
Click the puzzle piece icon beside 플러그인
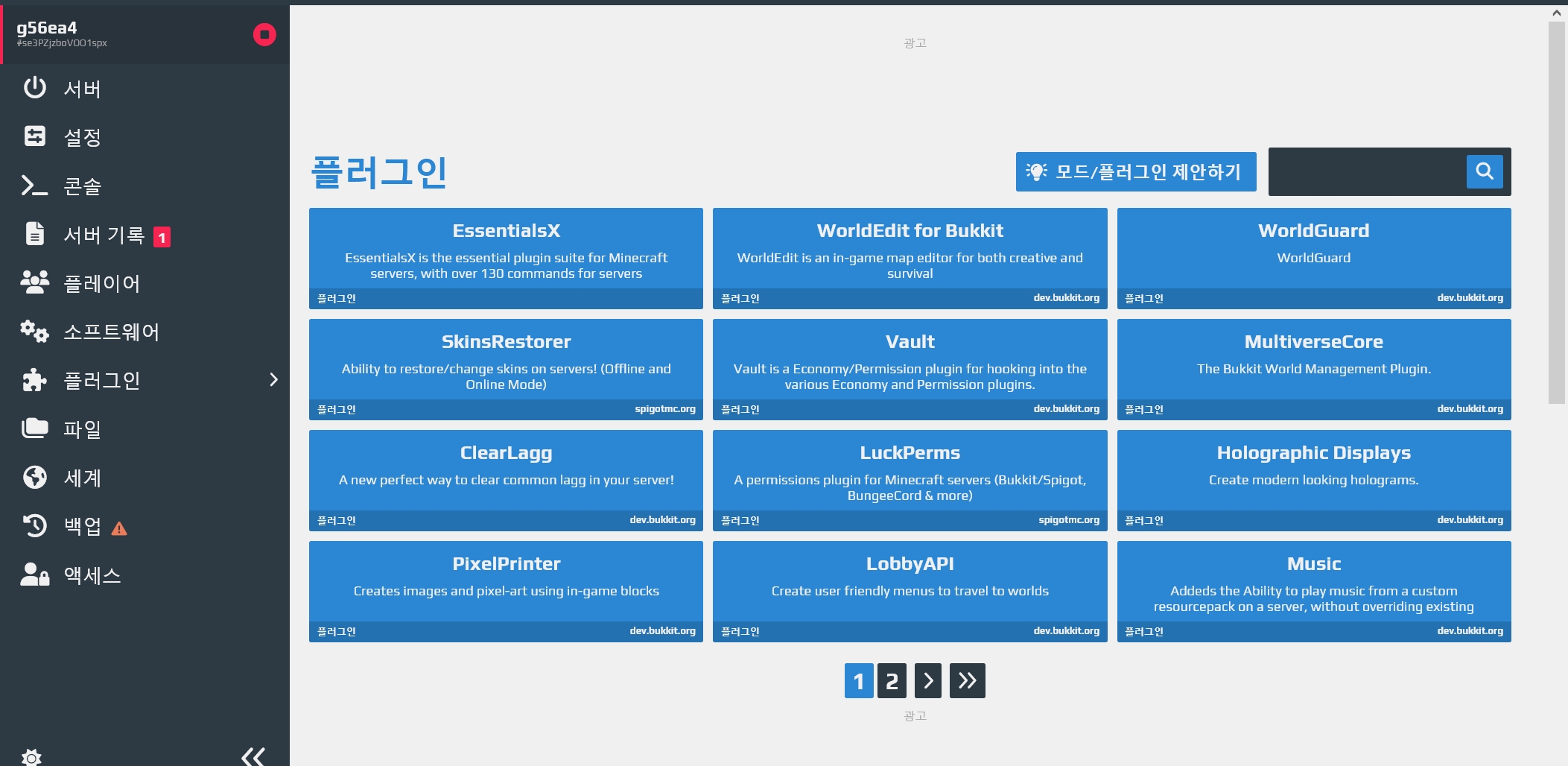[x=34, y=379]
